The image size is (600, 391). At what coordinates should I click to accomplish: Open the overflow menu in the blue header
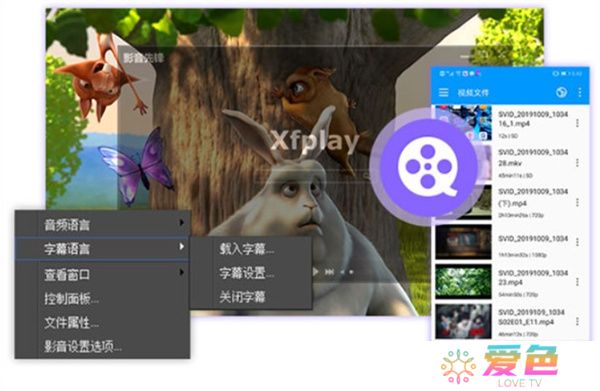point(580,92)
